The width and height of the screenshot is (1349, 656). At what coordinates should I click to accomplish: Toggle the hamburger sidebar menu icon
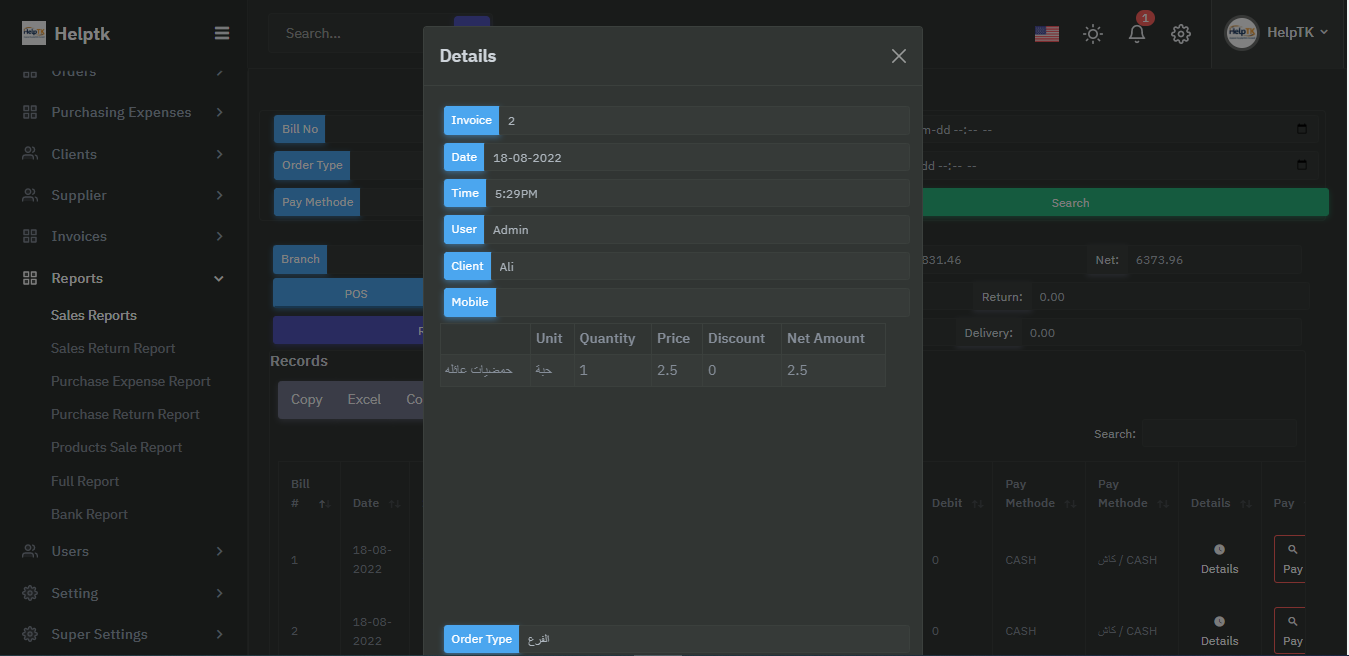point(222,33)
